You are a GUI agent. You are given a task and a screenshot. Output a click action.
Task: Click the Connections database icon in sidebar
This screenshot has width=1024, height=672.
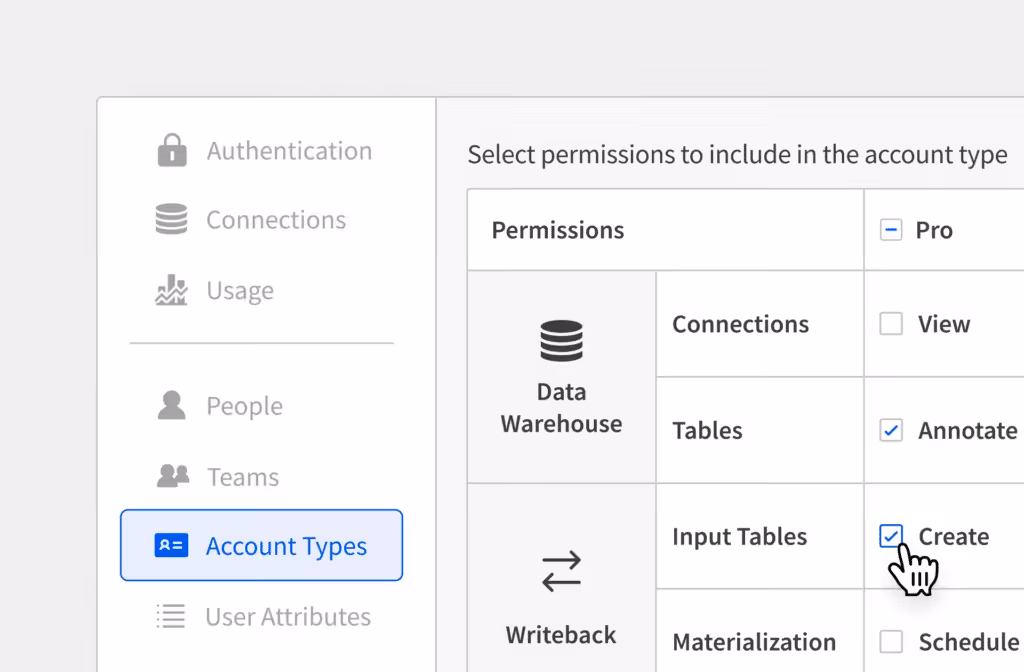pyautogui.click(x=172, y=219)
